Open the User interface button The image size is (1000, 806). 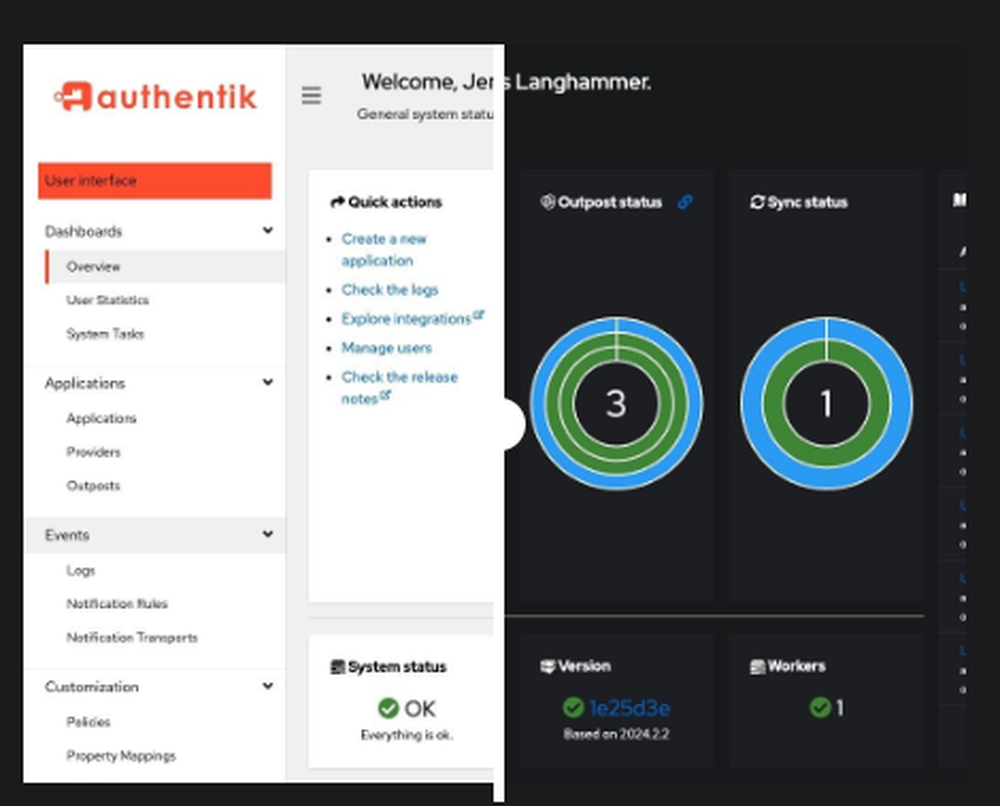tap(155, 181)
